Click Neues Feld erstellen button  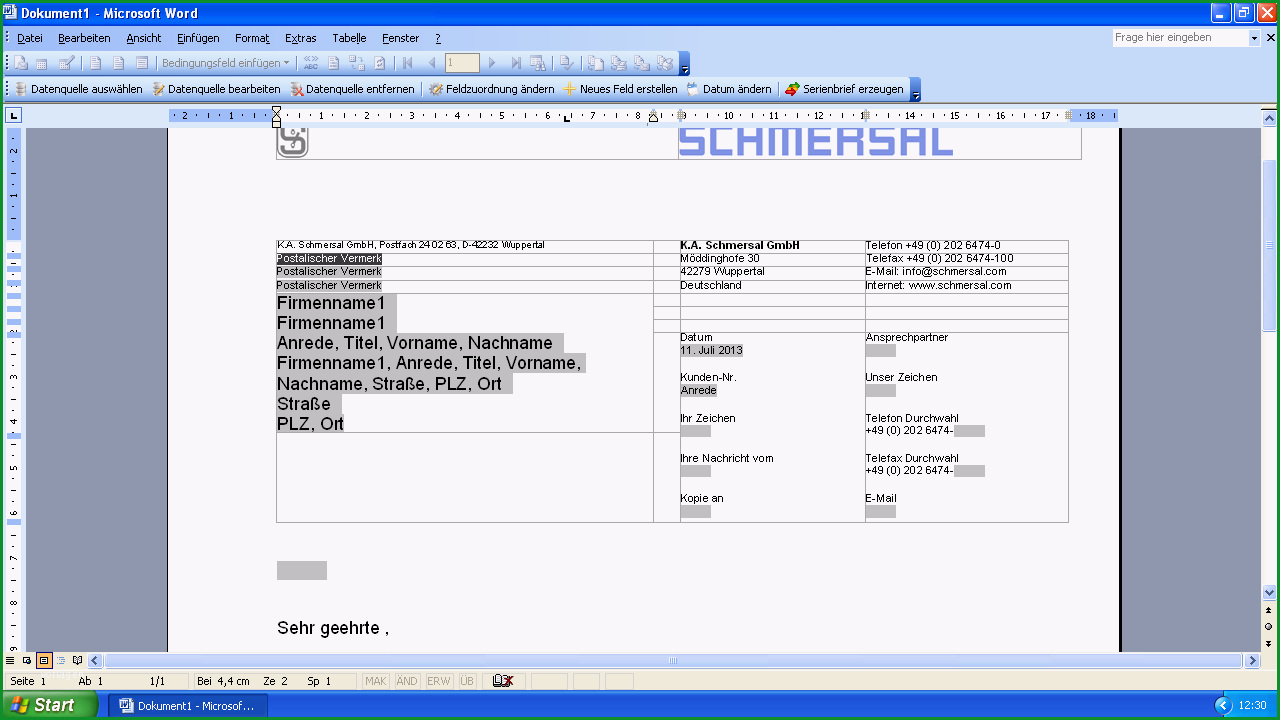(620, 89)
